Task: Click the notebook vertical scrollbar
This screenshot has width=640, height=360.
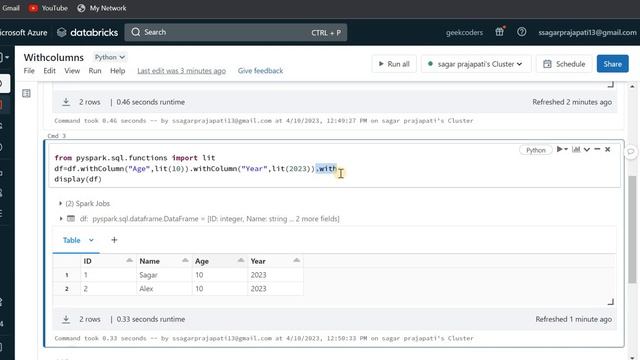Action: (x=632, y=229)
